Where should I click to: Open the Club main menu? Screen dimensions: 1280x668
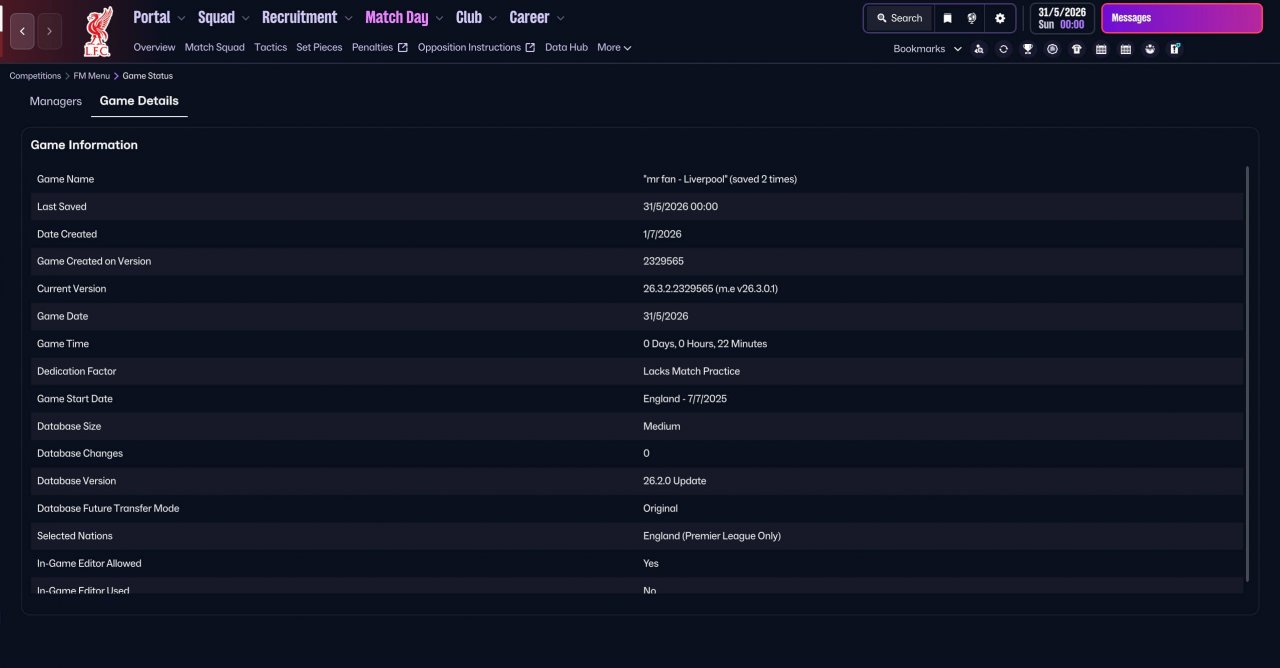[x=469, y=17]
